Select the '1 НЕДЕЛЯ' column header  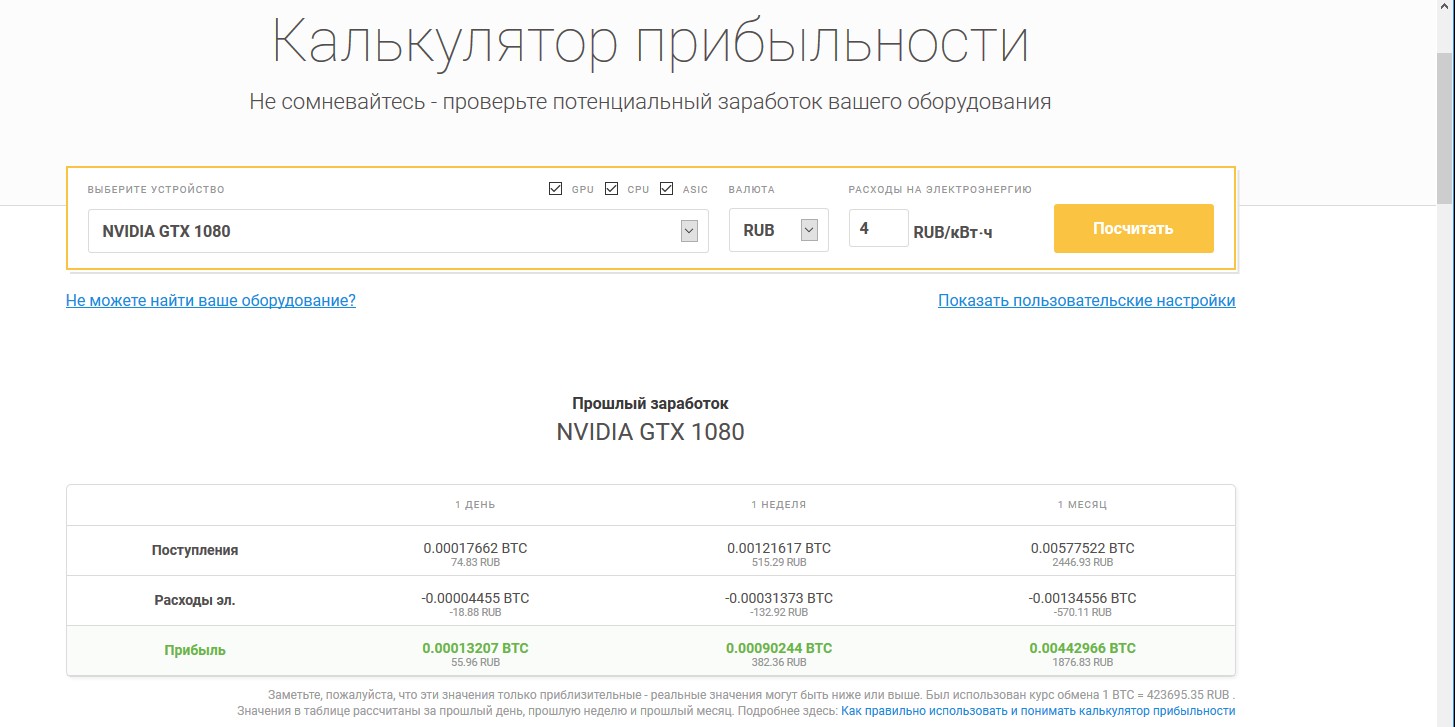click(778, 505)
